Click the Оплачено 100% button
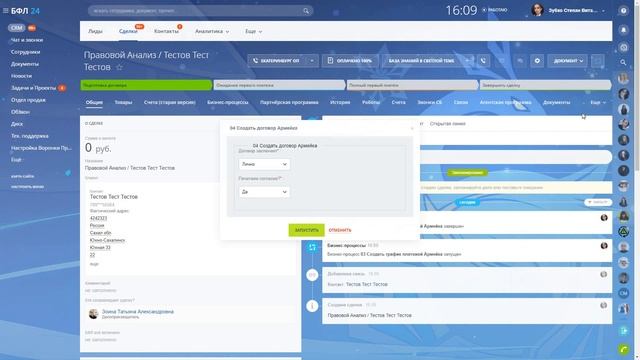The image size is (640, 360). pos(350,61)
